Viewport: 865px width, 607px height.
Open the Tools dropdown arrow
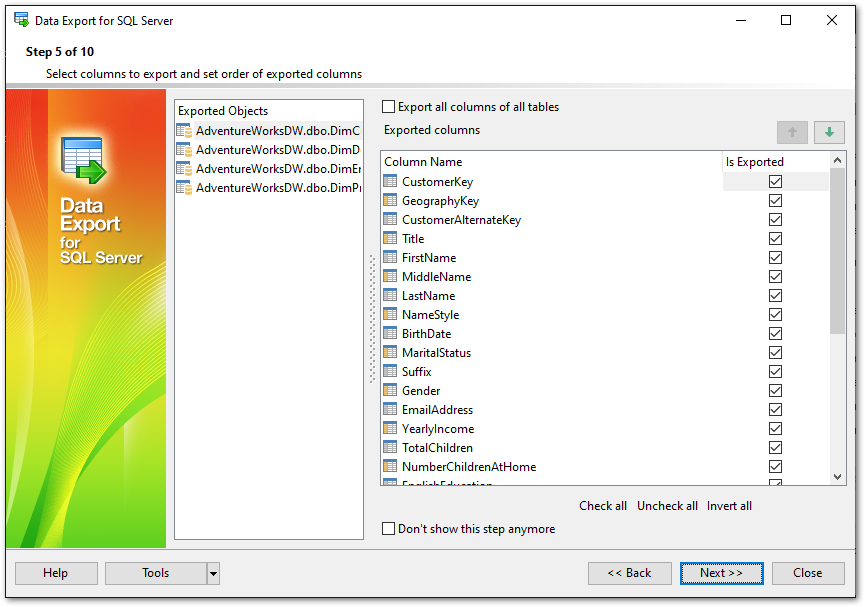[x=213, y=573]
